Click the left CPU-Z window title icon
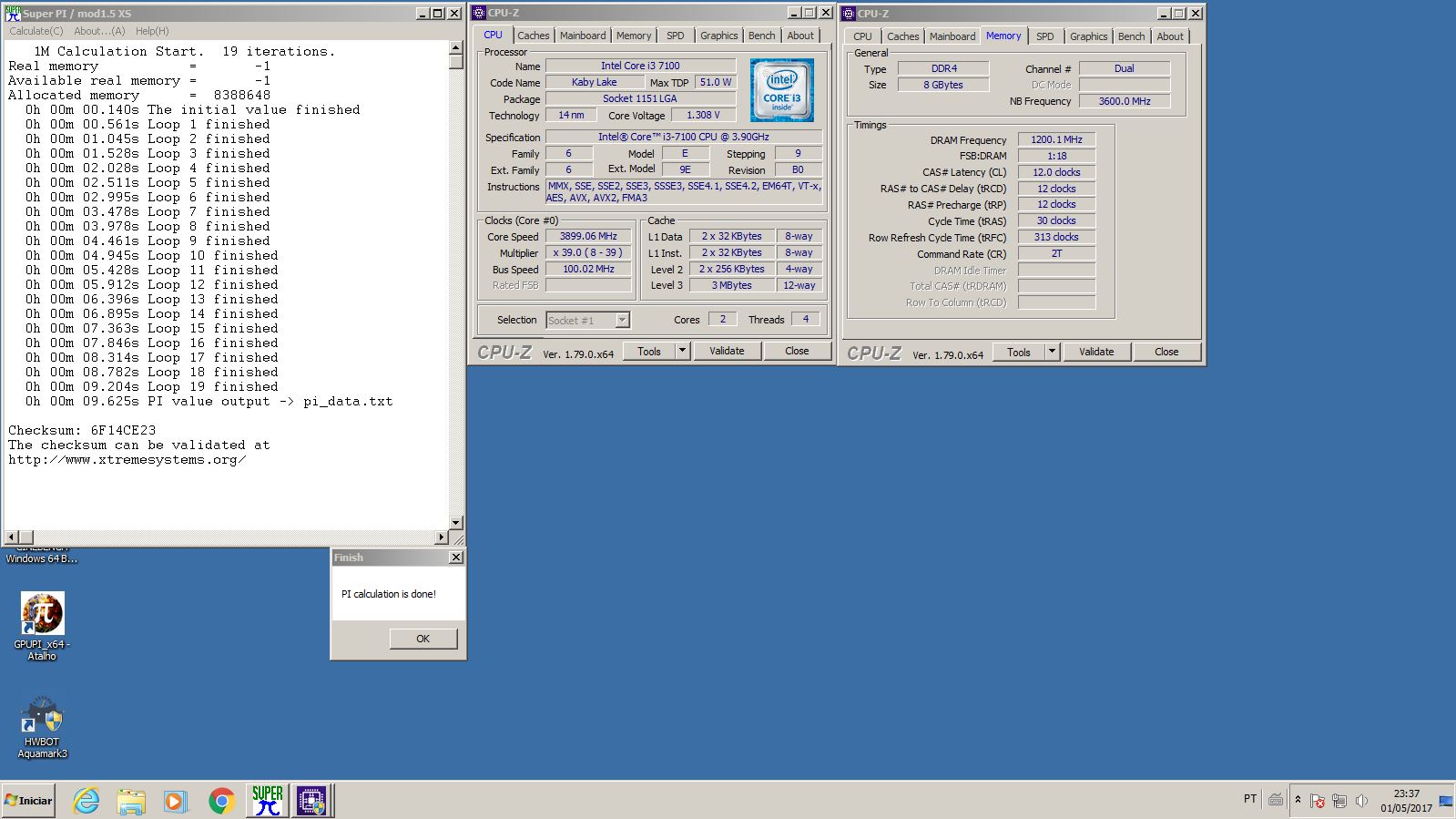The height and width of the screenshot is (819, 1456). [479, 12]
